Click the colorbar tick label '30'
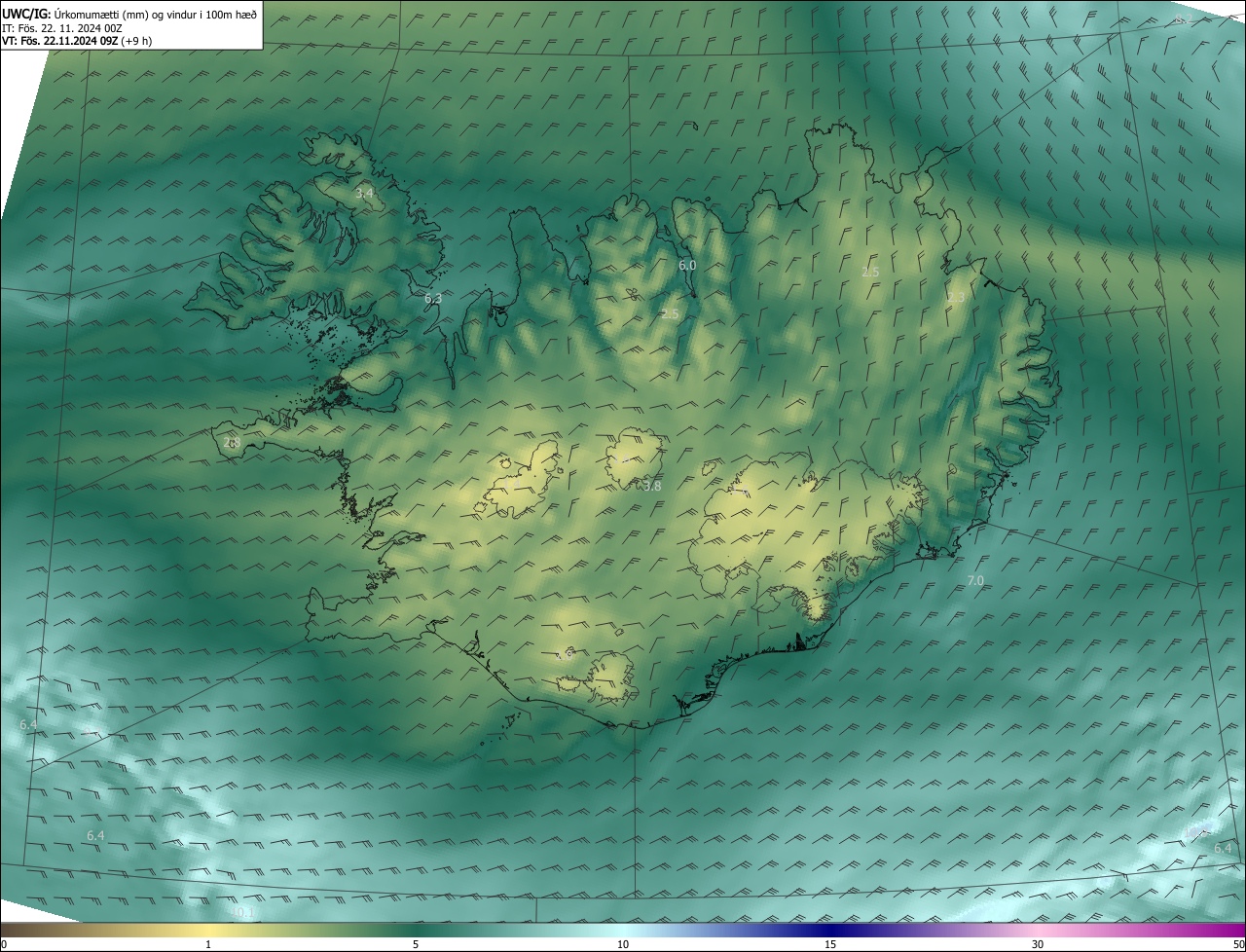 click(1038, 944)
